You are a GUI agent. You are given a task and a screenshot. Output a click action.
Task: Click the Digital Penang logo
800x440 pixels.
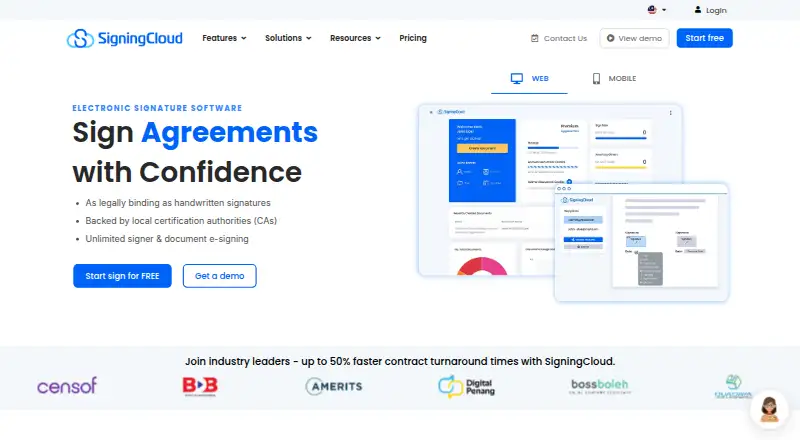[x=466, y=386]
